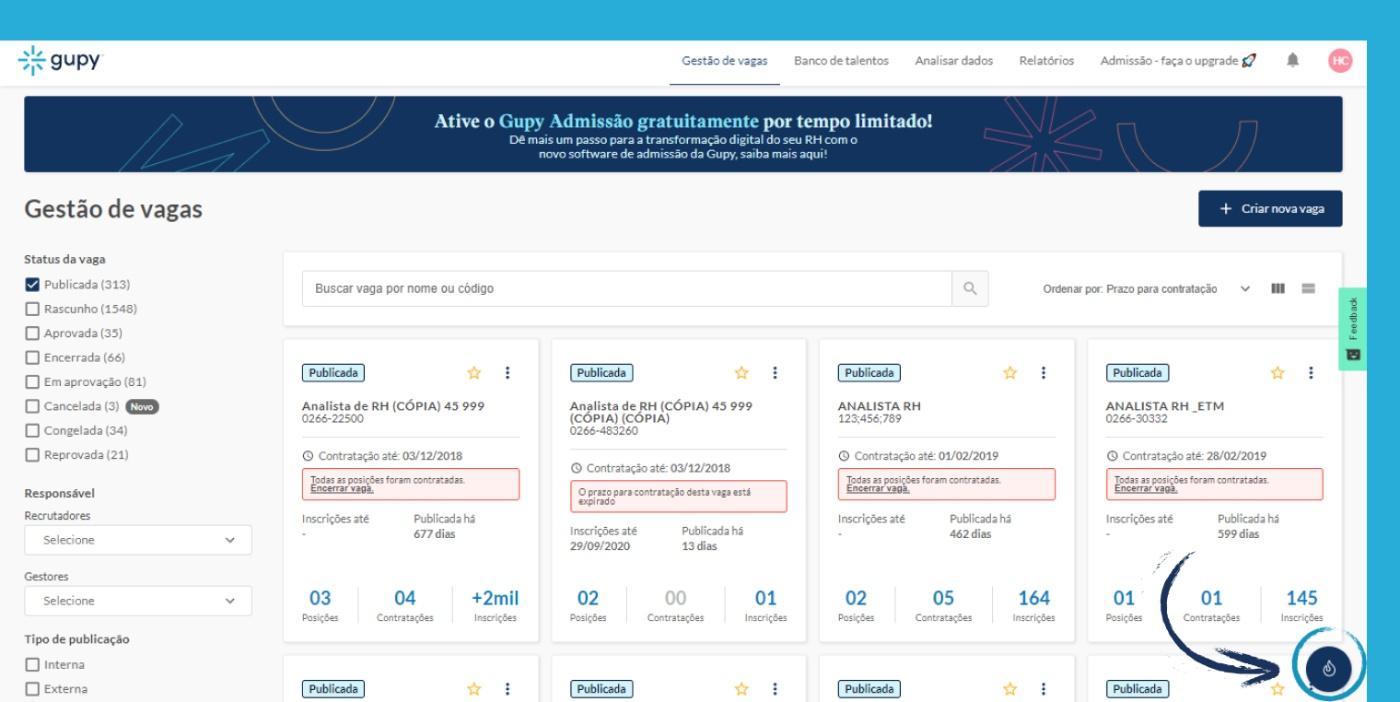Focus the Buscar vaga search field

pyautogui.click(x=625, y=289)
